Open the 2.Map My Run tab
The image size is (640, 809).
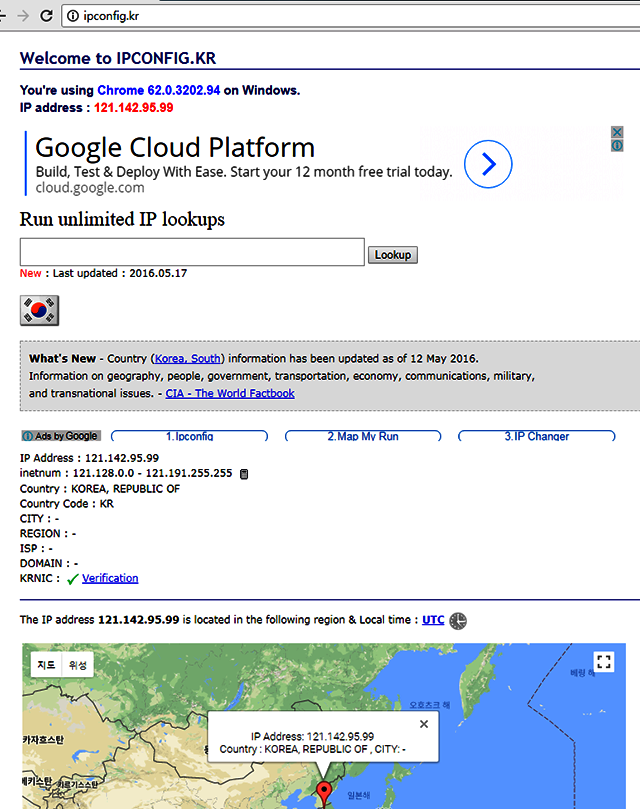pyautogui.click(x=362, y=436)
